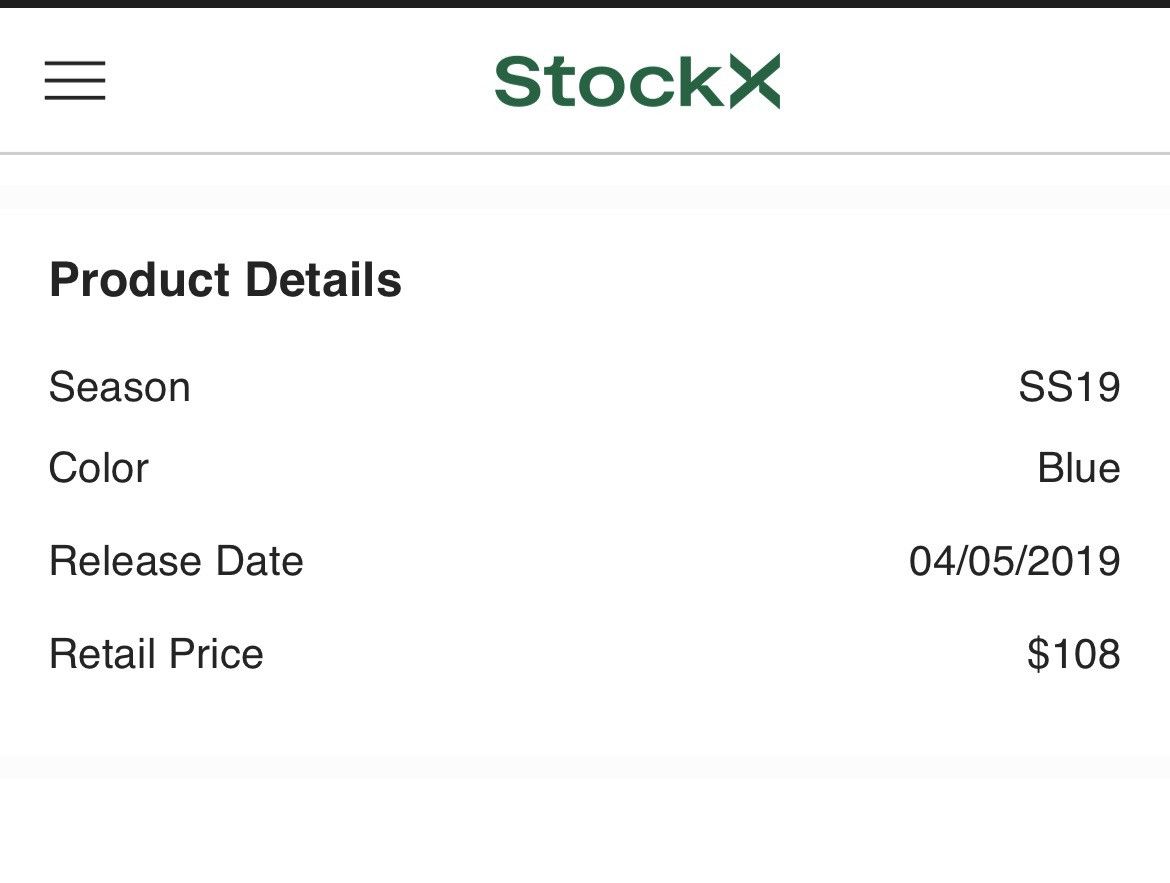Click the header bar beside the logo
This screenshot has width=1170, height=883.
tap(970, 81)
